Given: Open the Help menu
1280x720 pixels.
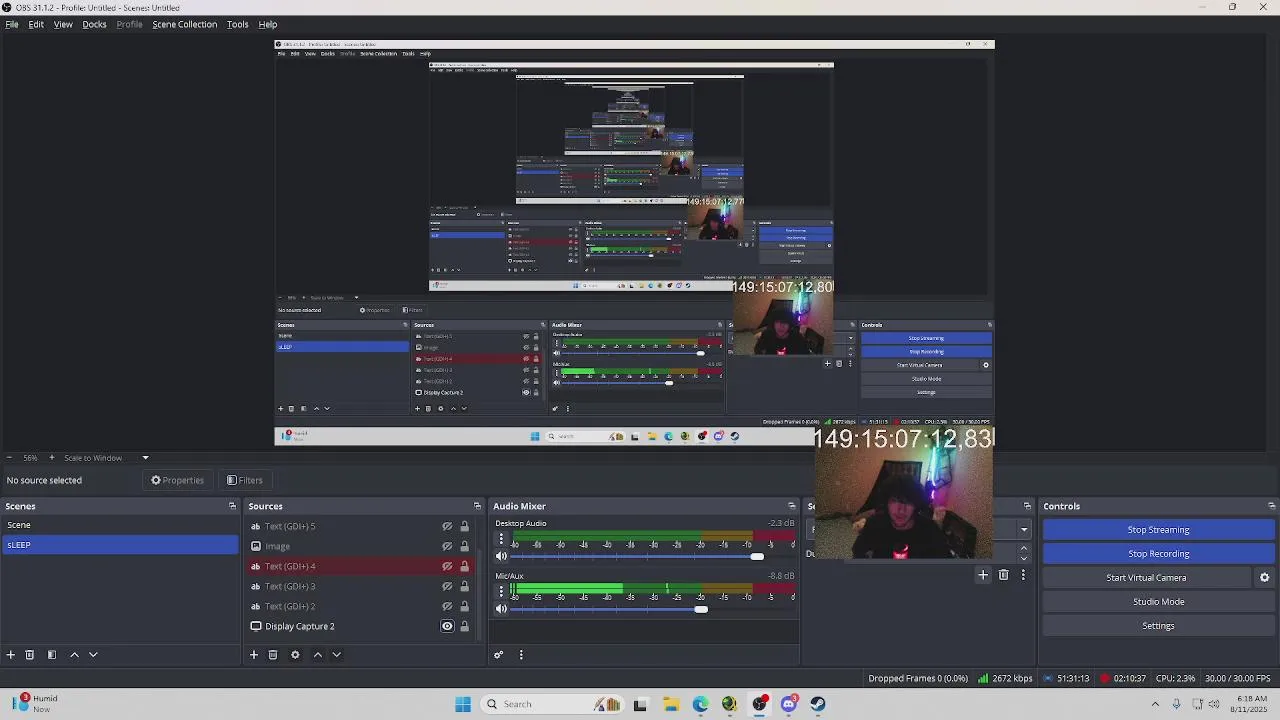Looking at the screenshot, I should point(268,24).
